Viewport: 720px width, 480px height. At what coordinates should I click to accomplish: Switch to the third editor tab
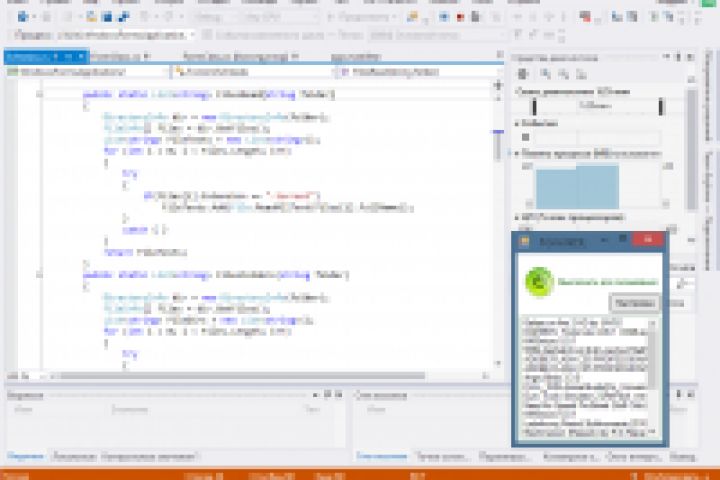[240, 57]
